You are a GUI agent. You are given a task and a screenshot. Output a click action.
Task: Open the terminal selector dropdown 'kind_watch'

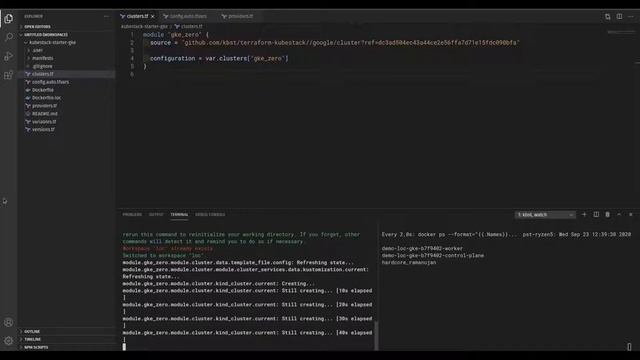point(545,215)
